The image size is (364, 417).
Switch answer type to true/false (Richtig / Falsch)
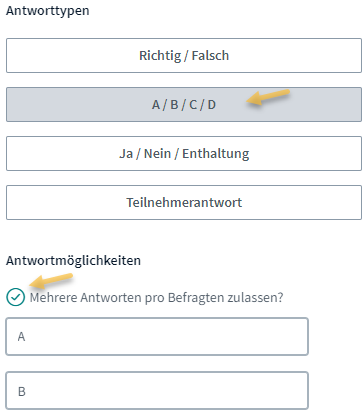click(184, 55)
